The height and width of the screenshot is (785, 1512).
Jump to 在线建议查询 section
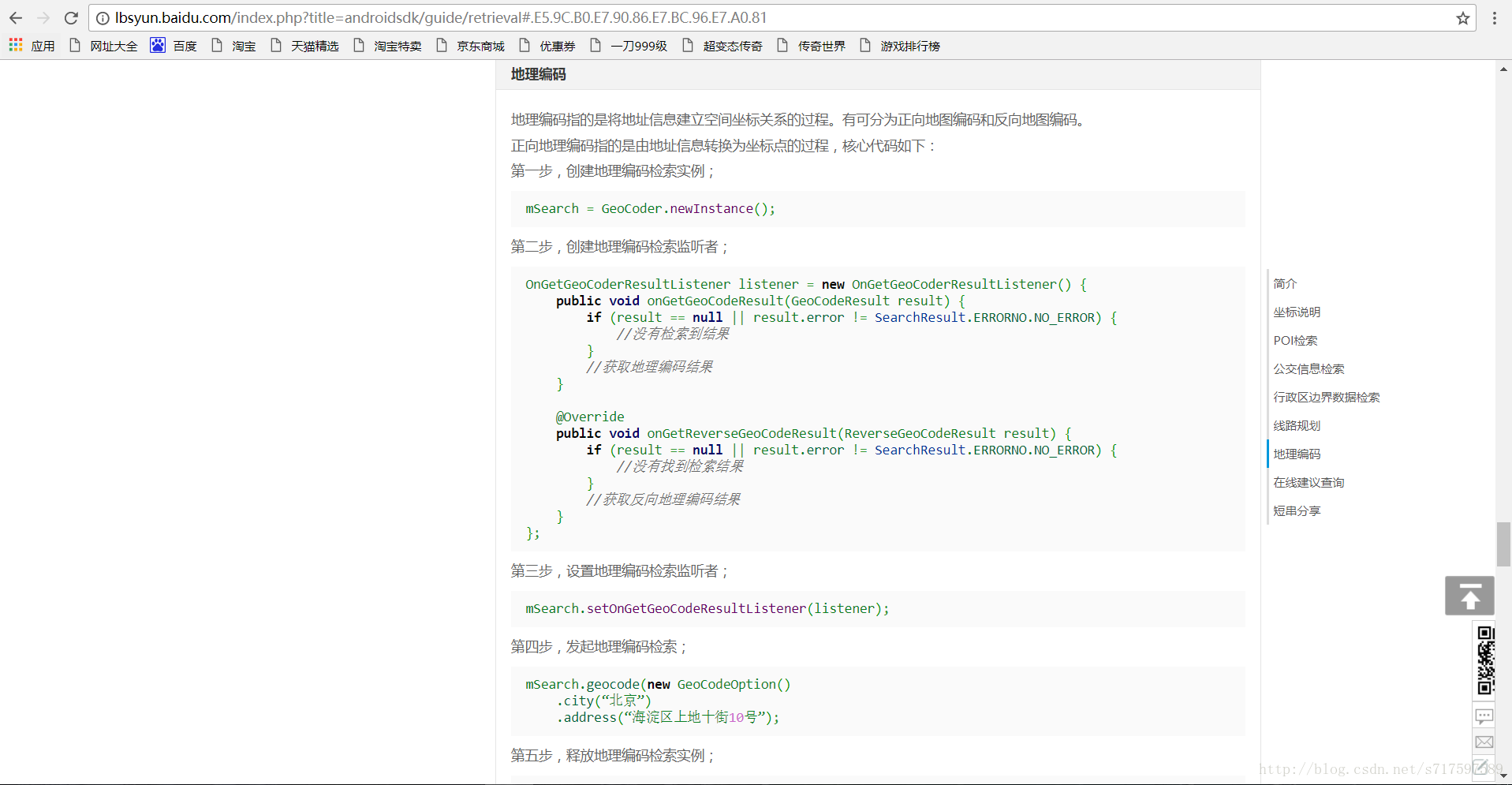[1309, 482]
